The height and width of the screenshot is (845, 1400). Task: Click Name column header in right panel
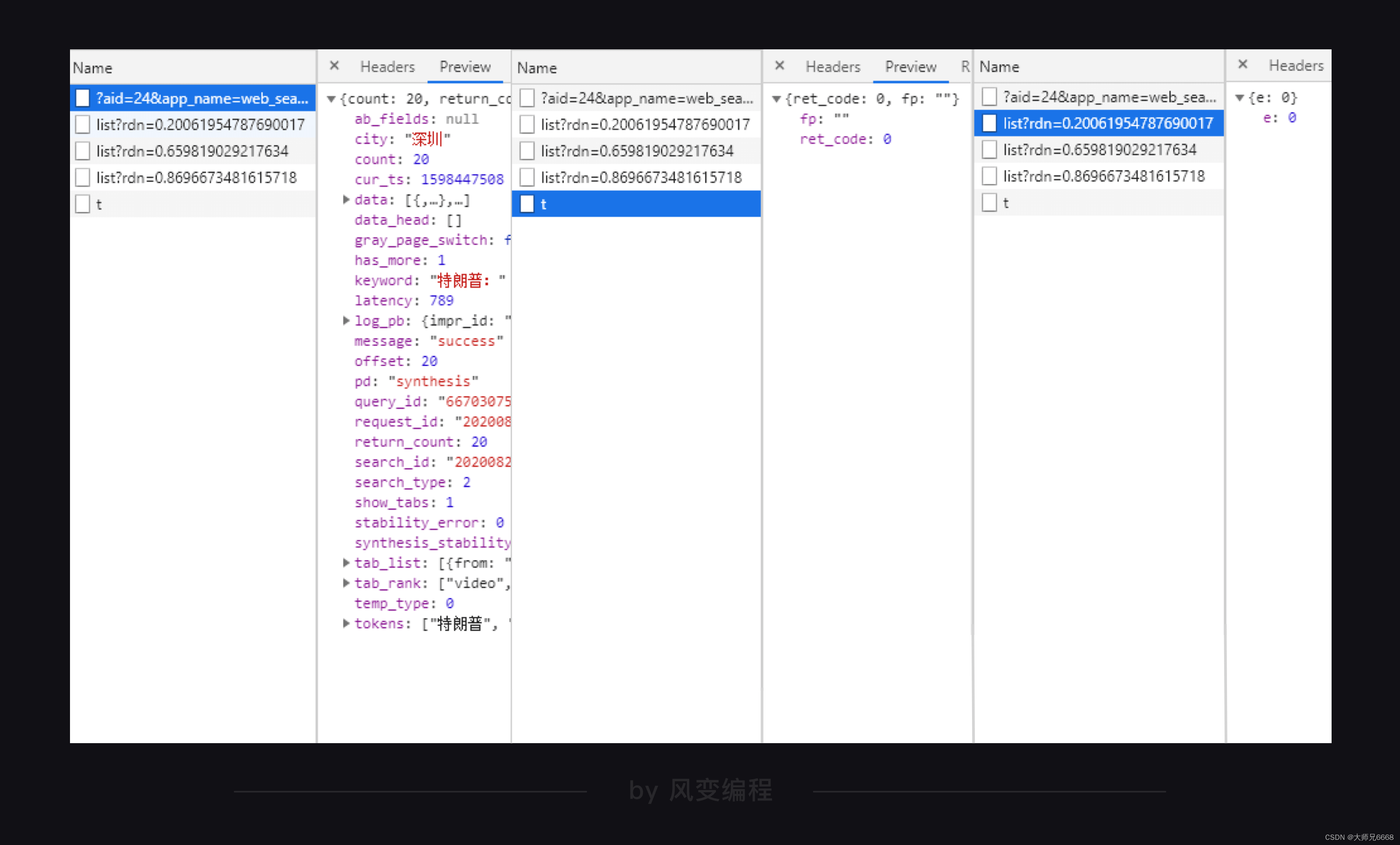tap(1099, 66)
